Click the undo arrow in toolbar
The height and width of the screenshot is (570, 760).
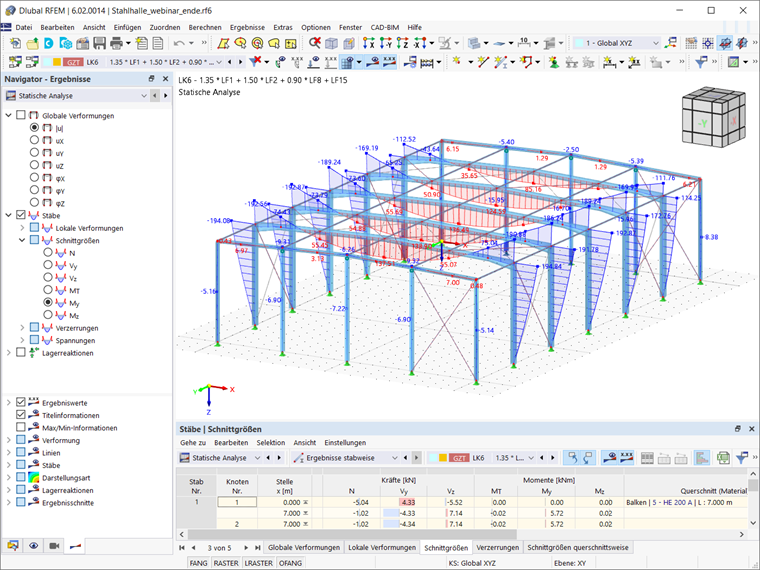pyautogui.click(x=179, y=44)
